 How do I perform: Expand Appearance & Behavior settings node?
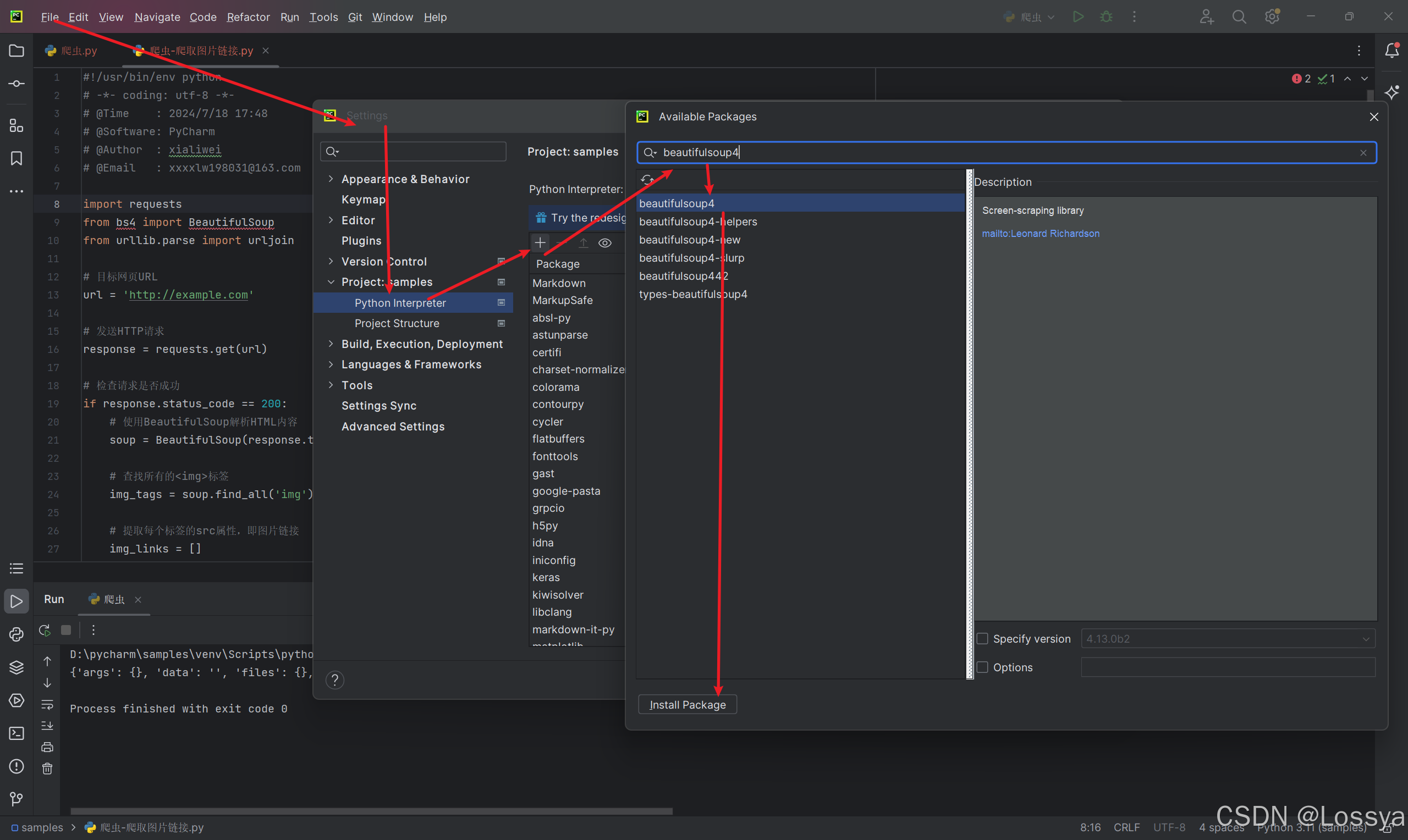tap(331, 179)
